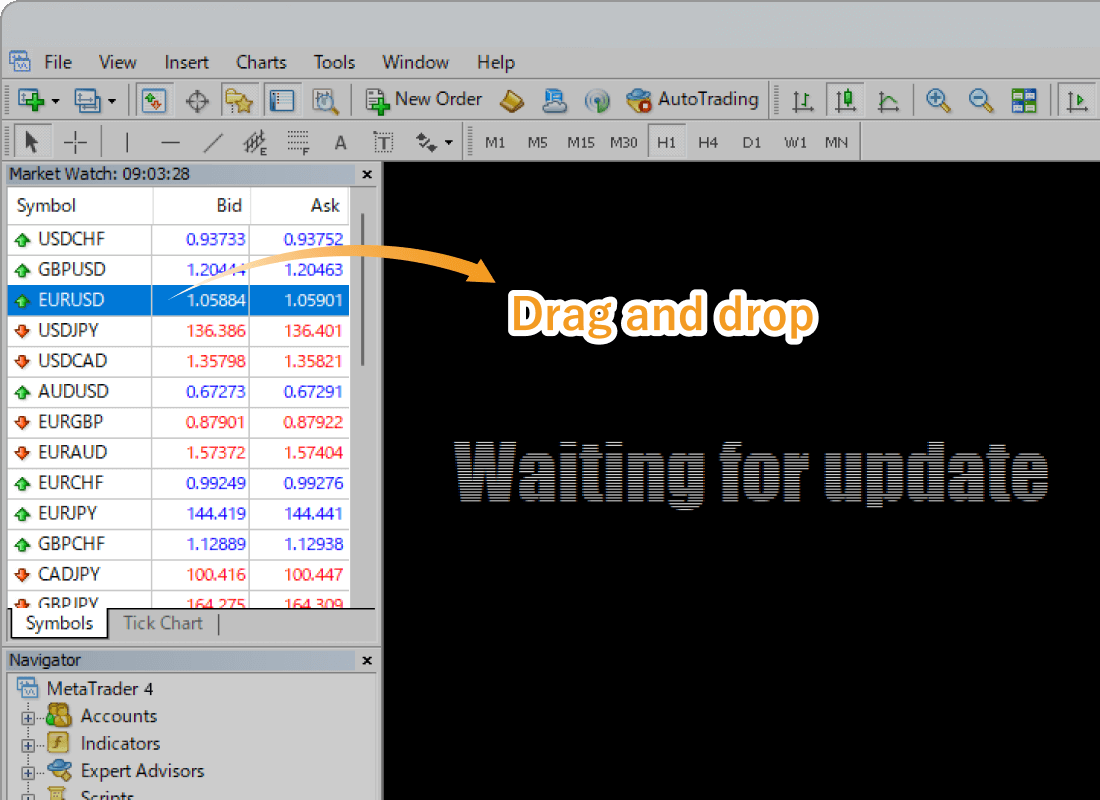
Task: Select the Equidistant Channel tool
Action: 254,141
